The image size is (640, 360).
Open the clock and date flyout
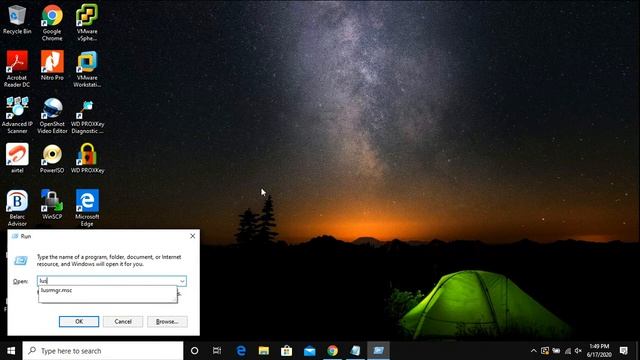click(x=599, y=351)
